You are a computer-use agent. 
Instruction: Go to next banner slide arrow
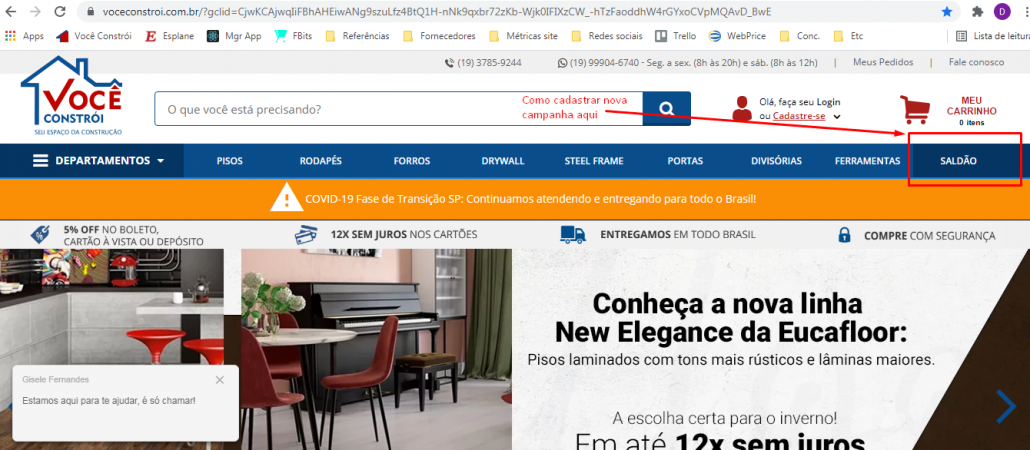pyautogui.click(x=1006, y=405)
